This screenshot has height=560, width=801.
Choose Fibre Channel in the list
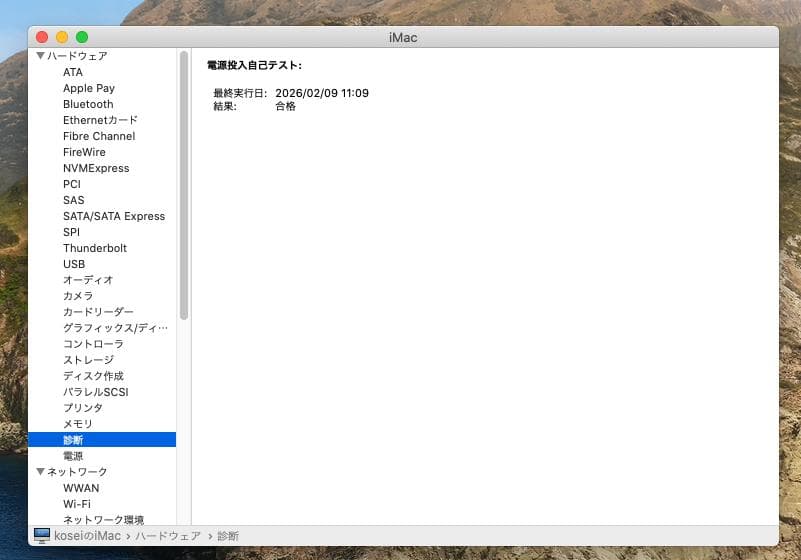[99, 136]
